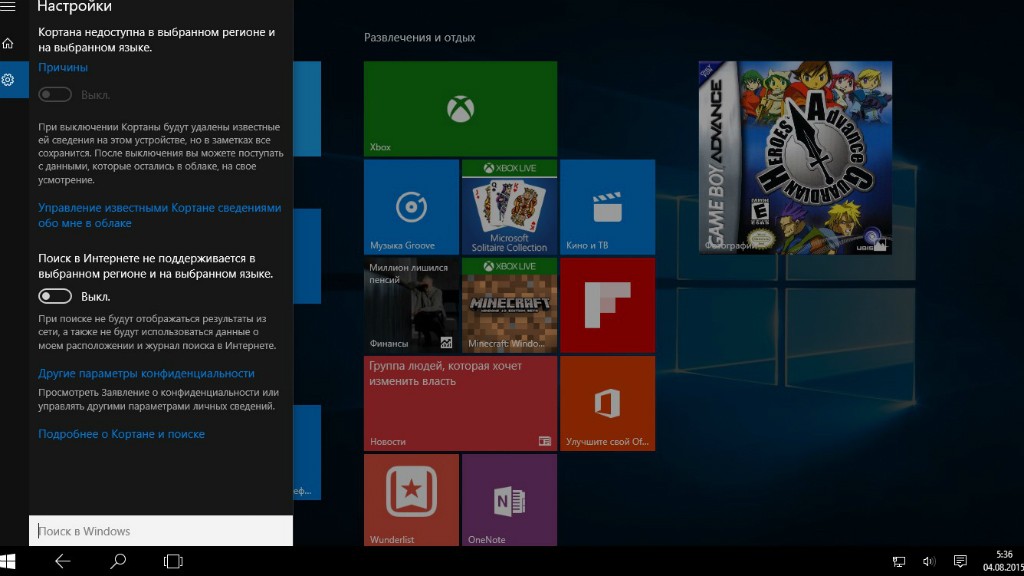Viewport: 1024px width, 576px height.
Task: Open the Game Boy Advance photo tile
Action: coord(795,158)
